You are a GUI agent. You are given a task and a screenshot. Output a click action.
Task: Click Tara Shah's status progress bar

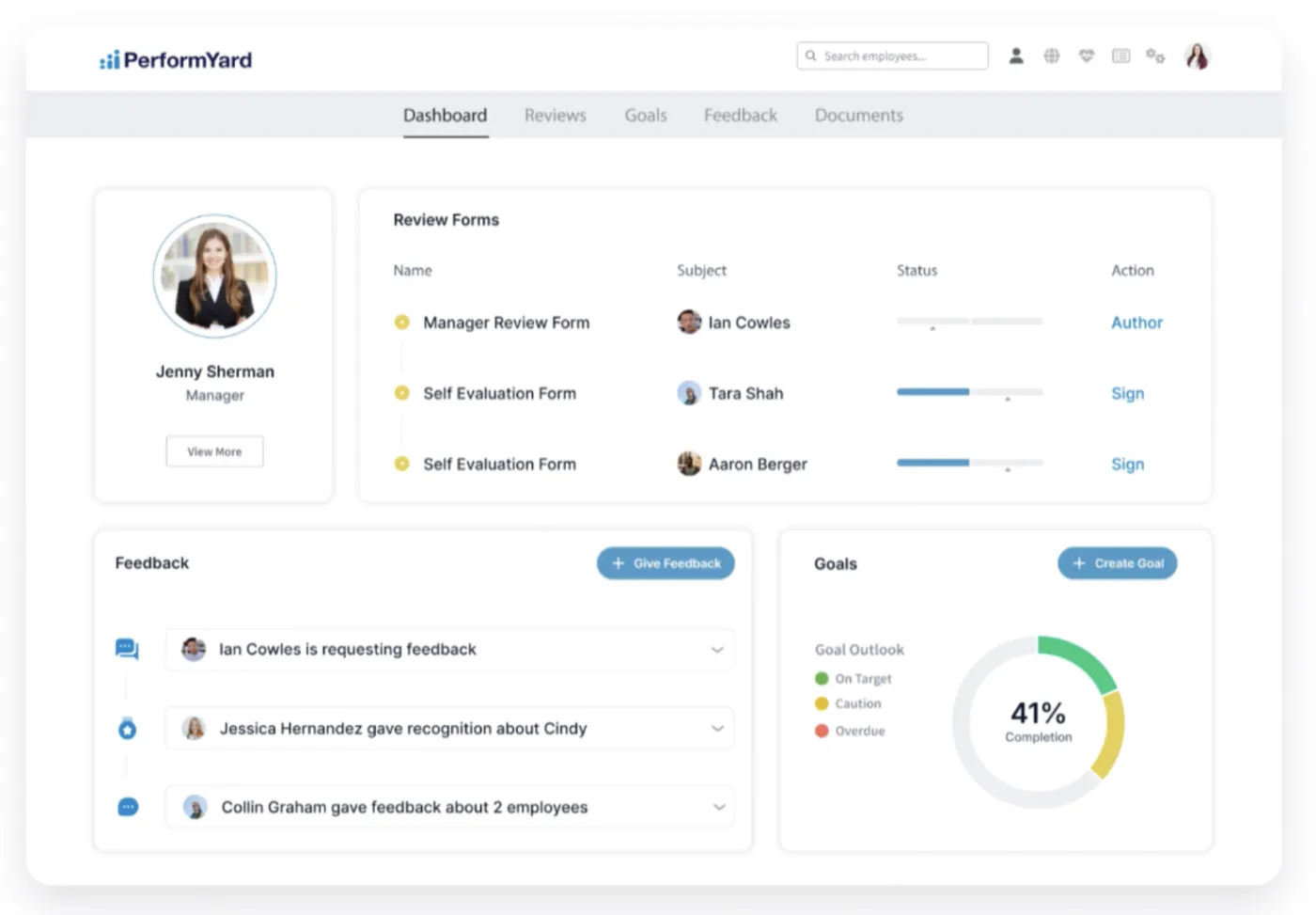[970, 392]
